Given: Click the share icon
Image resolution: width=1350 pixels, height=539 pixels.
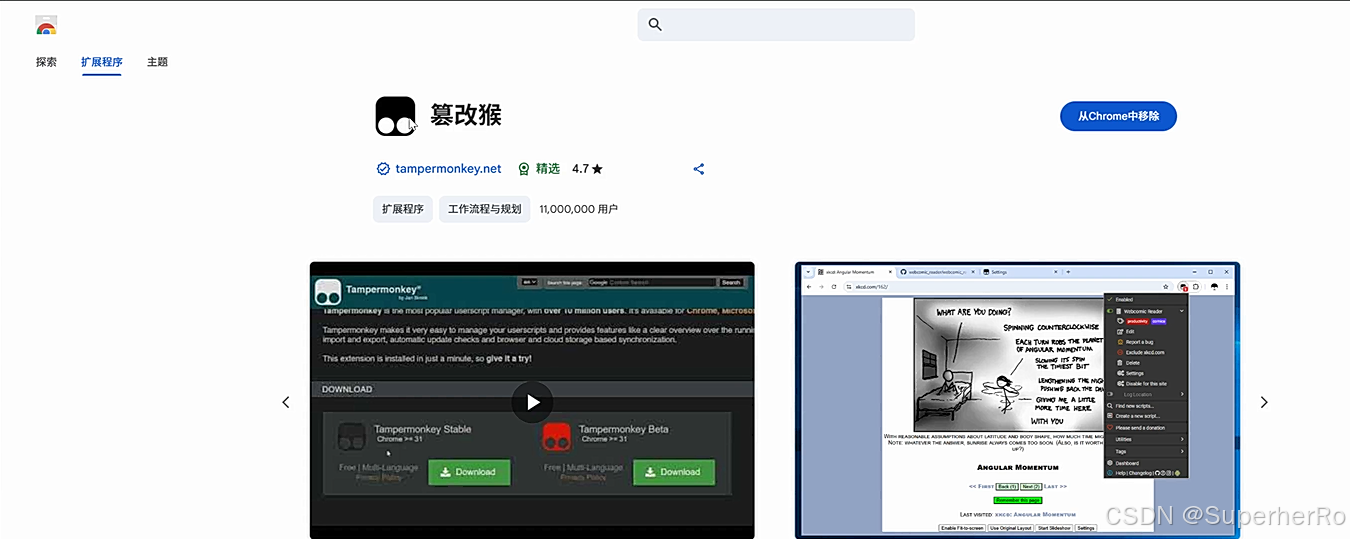Looking at the screenshot, I should tap(699, 169).
